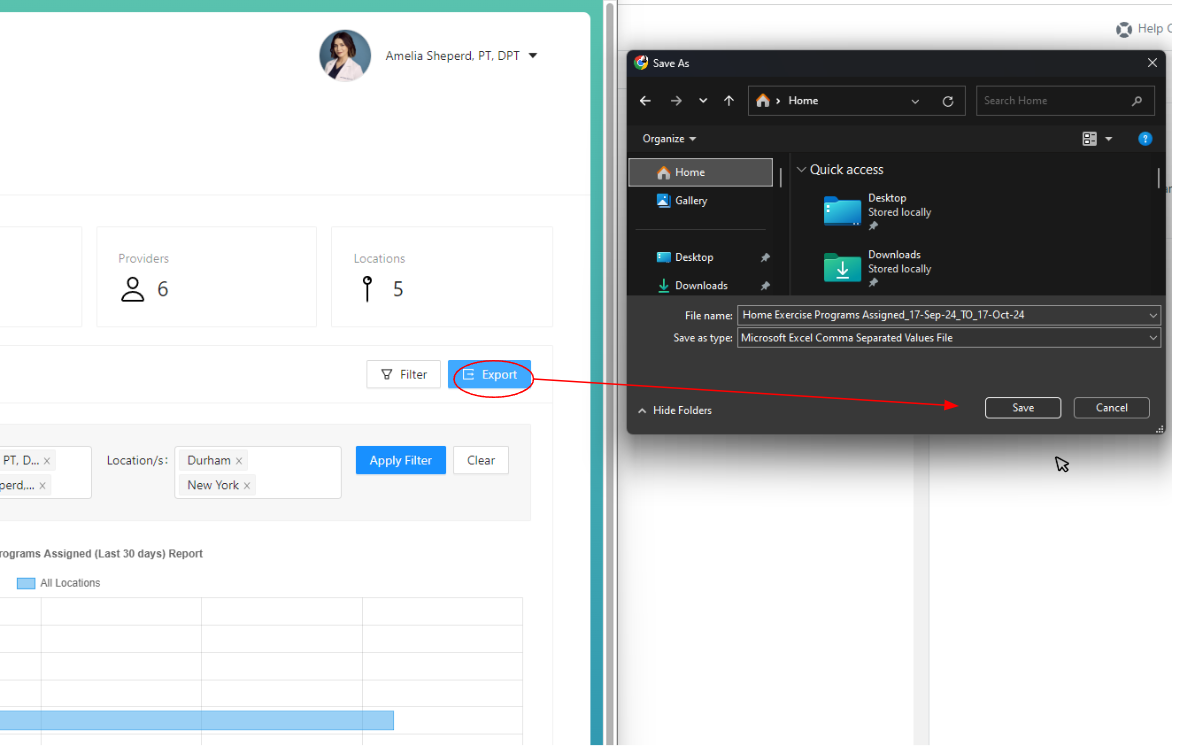Remove the New York location tag
The height and width of the screenshot is (747, 1178).
click(247, 486)
